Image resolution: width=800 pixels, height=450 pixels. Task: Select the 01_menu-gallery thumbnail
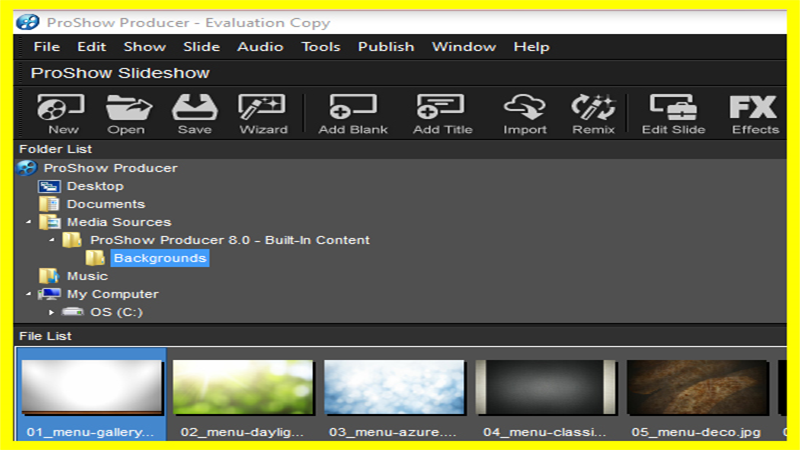pos(92,387)
